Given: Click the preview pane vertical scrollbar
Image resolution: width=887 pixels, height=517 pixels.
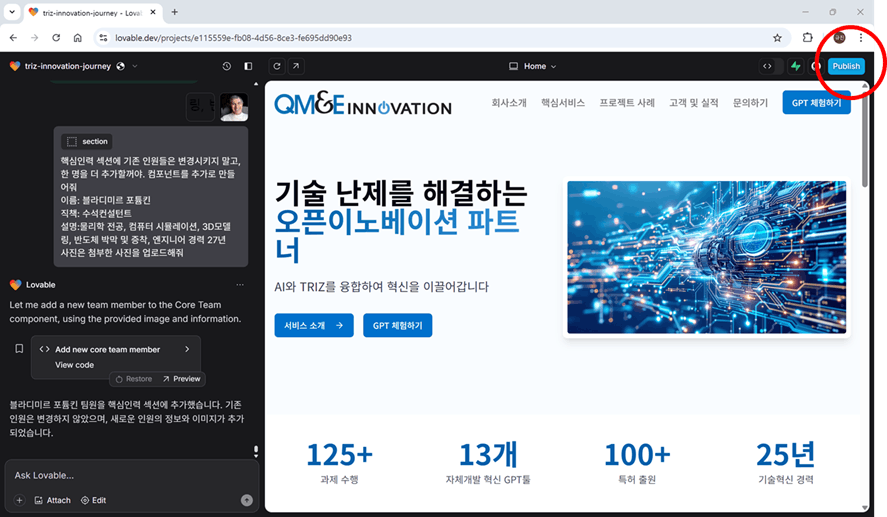Looking at the screenshot, I should [x=864, y=139].
